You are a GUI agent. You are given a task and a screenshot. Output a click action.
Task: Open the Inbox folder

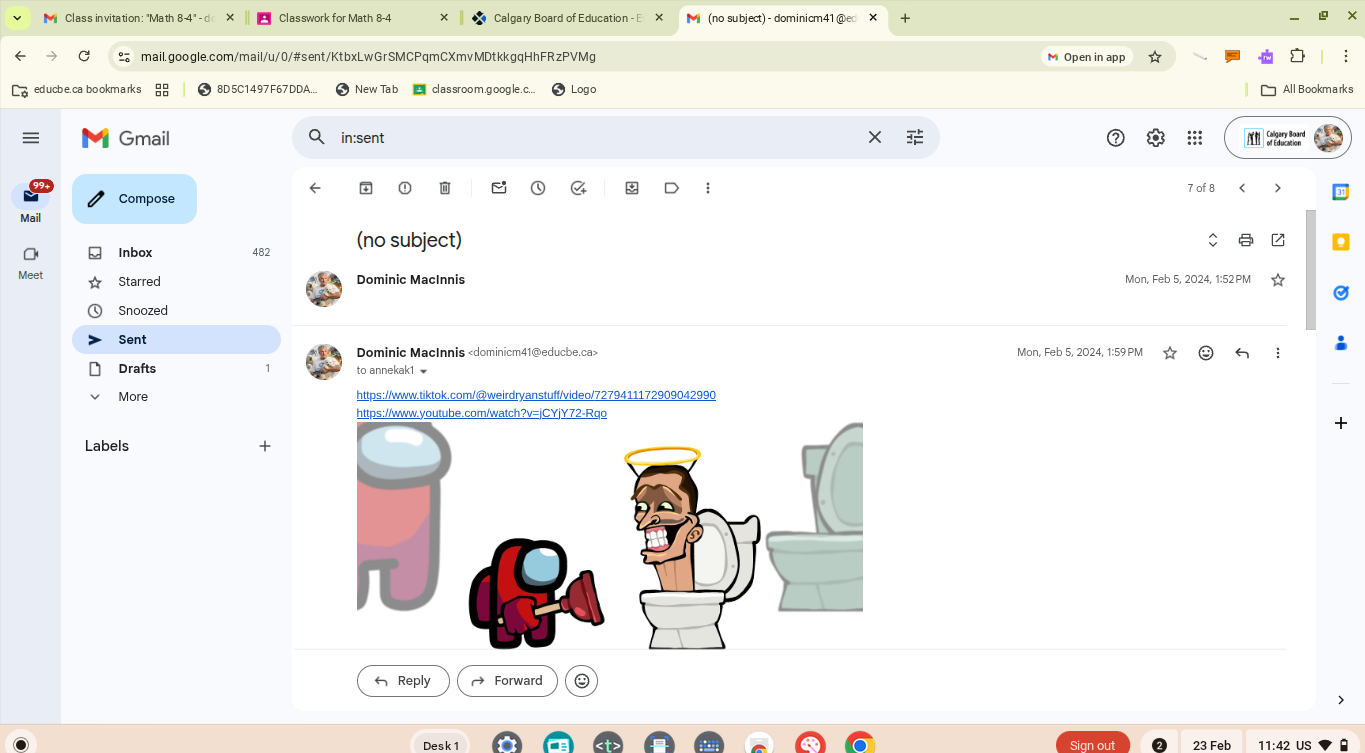176,253
